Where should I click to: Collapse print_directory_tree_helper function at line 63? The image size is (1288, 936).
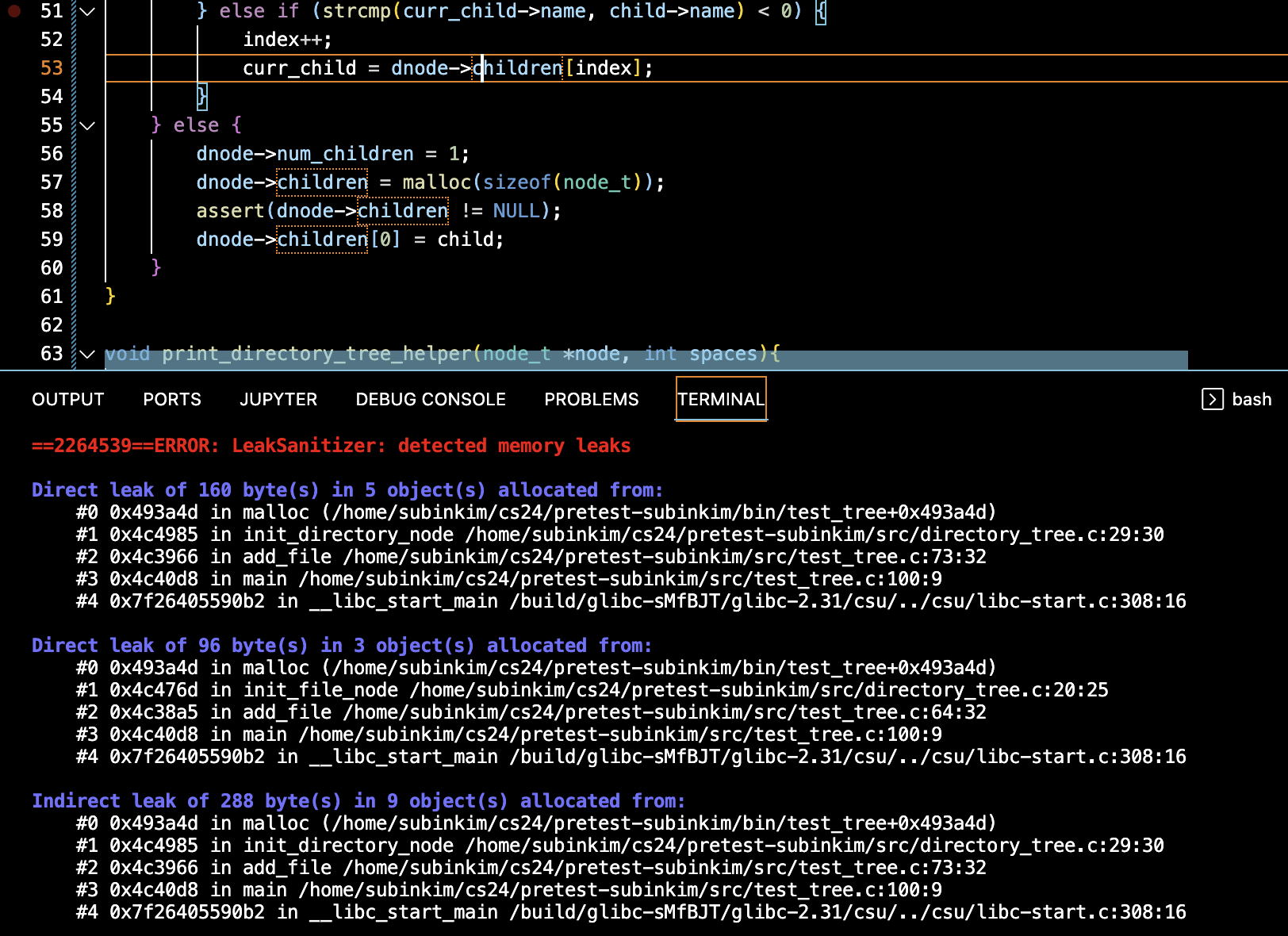[x=87, y=354]
